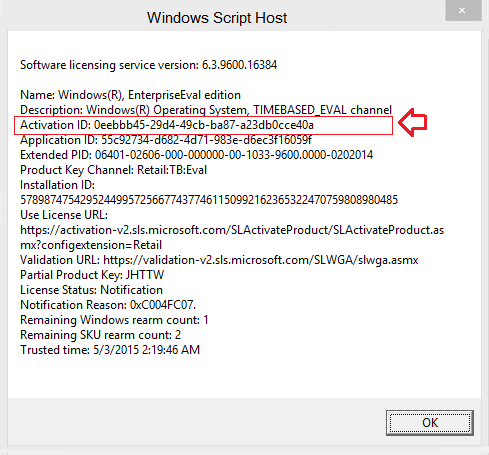Click the Description TIMEBASED_EVAL channel line
This screenshot has height=455, width=489.
coord(206,110)
